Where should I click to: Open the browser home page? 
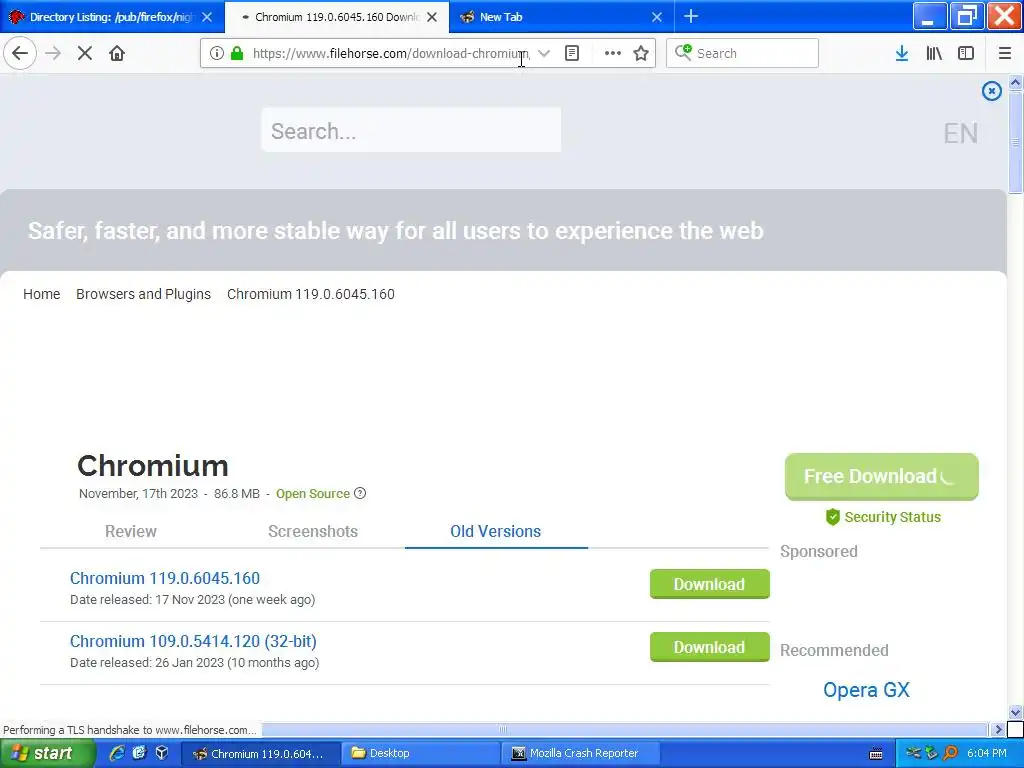pos(117,54)
